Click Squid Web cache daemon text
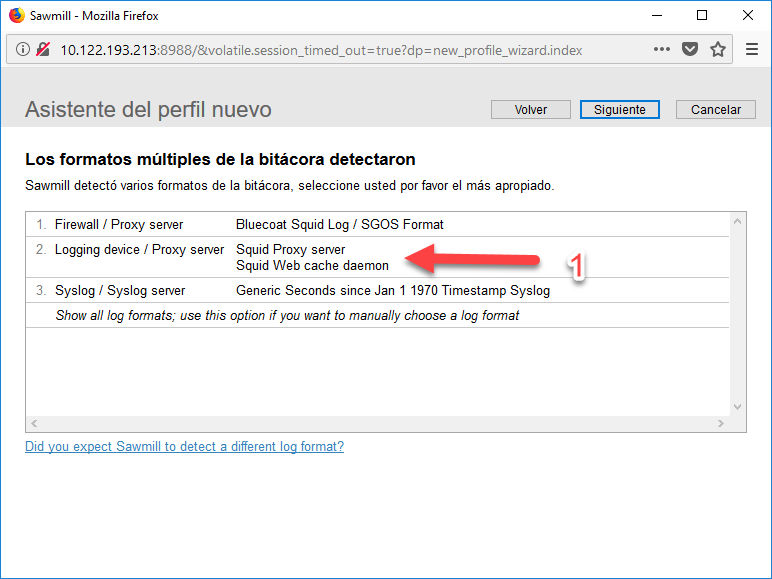The width and height of the screenshot is (772, 579). (x=312, y=266)
